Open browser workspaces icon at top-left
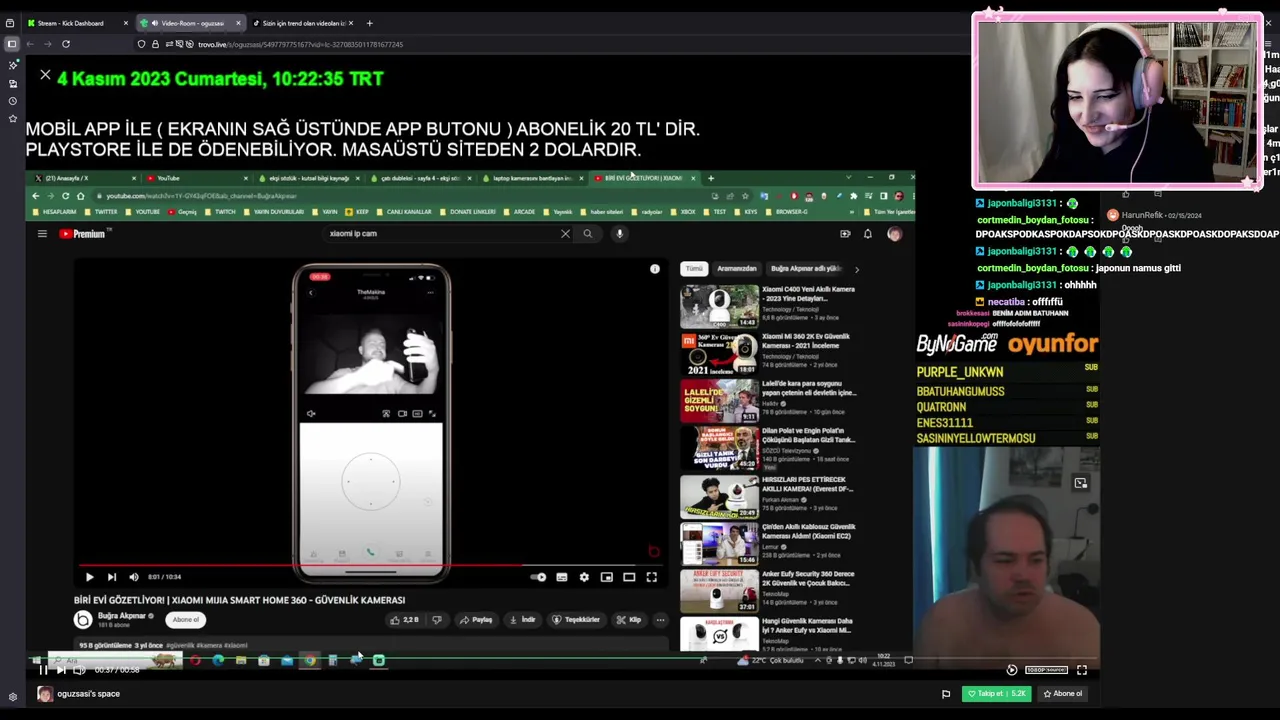Screen dimensions: 1280x720 [x=10, y=23]
